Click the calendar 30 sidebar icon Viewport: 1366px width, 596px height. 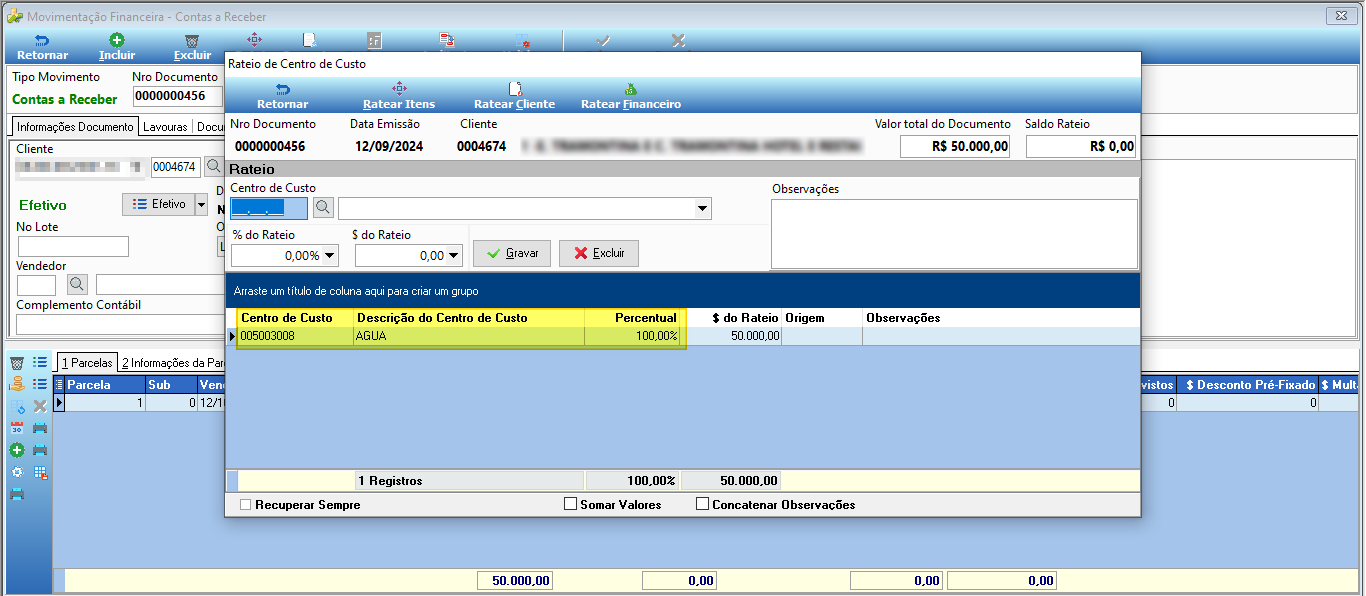pos(17,428)
